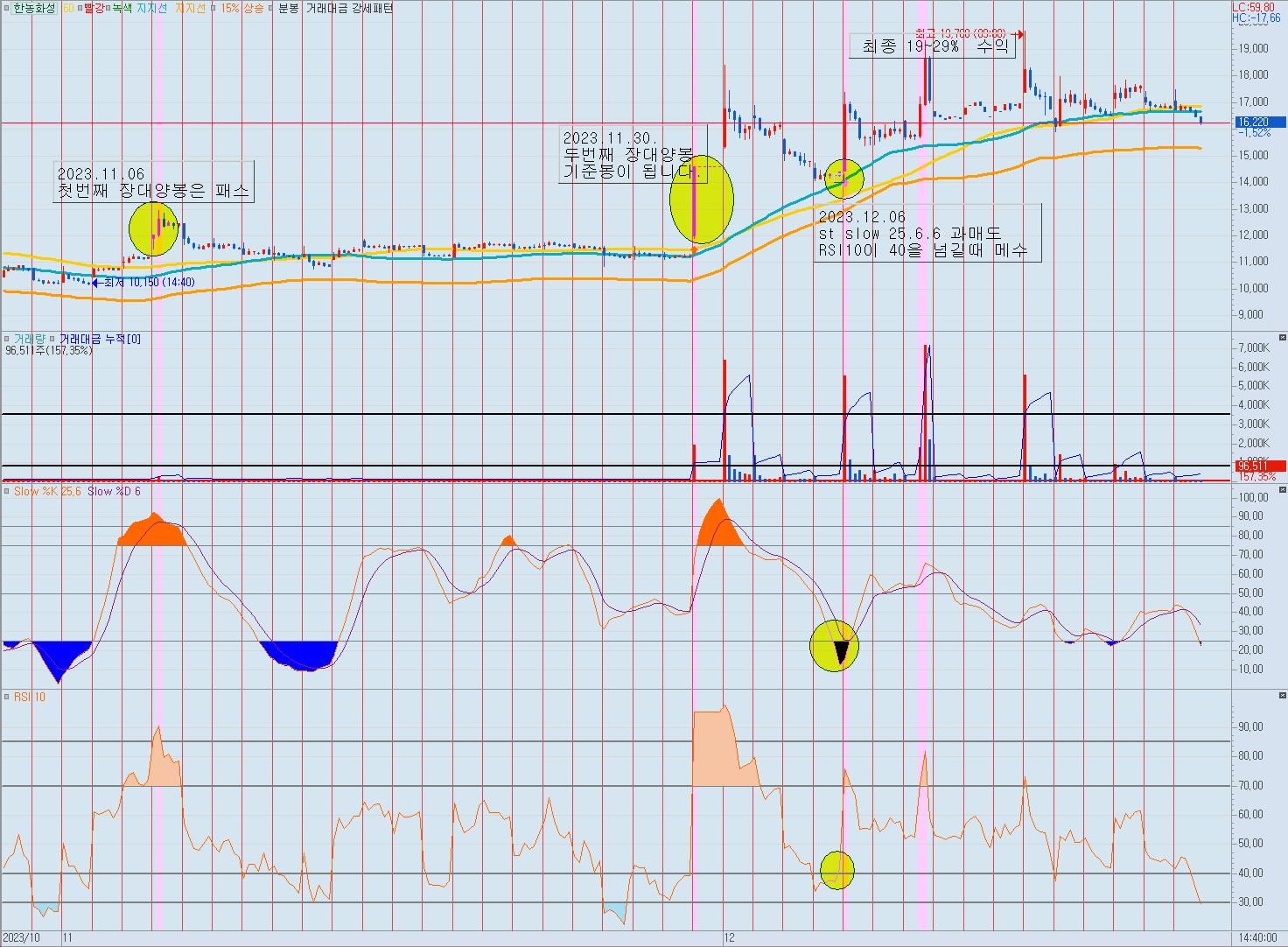Click the HC:-17.66 readout
Image resolution: width=1288 pixels, height=947 pixels.
pos(1256,17)
